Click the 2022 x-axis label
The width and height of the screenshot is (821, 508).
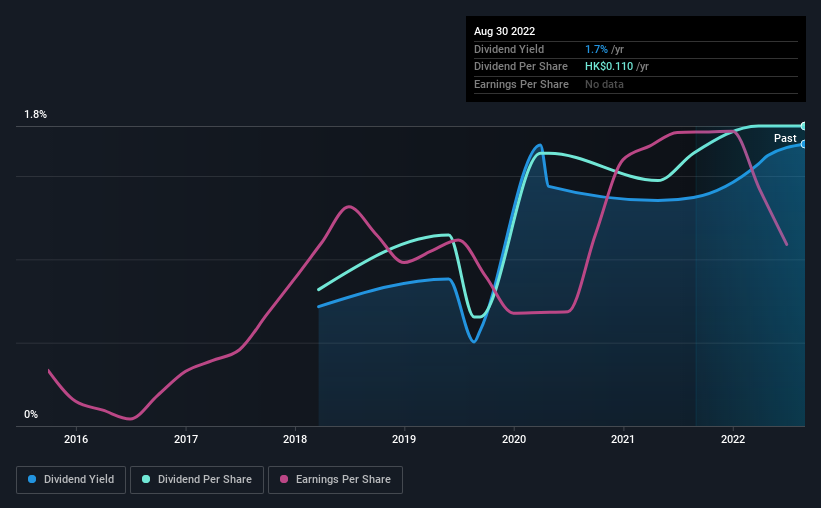point(733,439)
